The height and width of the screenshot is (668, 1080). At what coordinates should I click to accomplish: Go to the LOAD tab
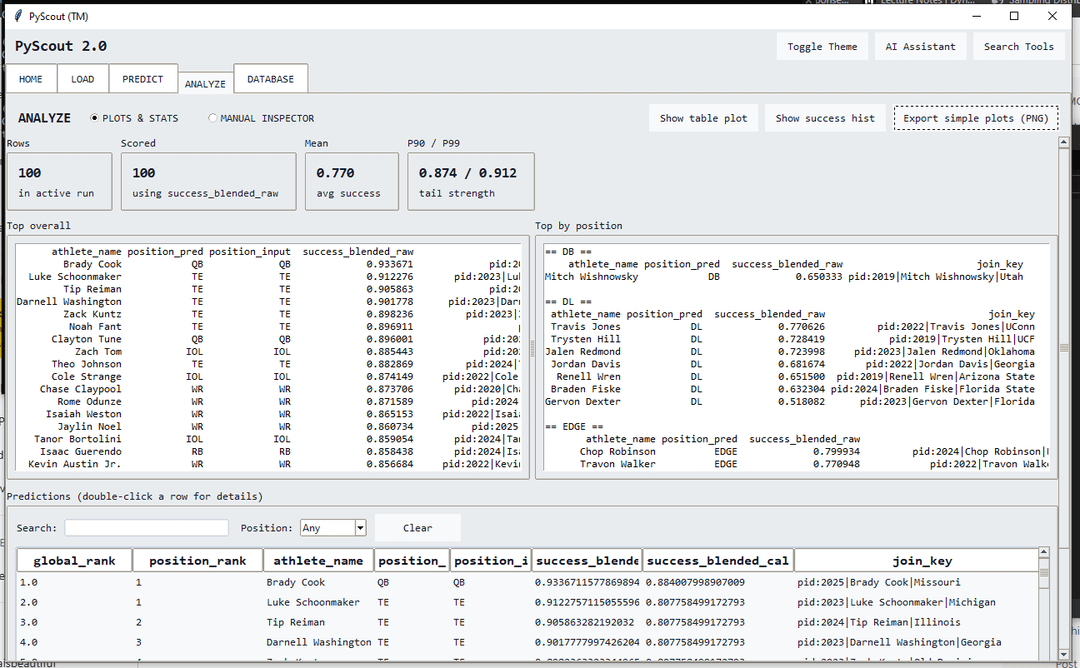pyautogui.click(x=83, y=79)
